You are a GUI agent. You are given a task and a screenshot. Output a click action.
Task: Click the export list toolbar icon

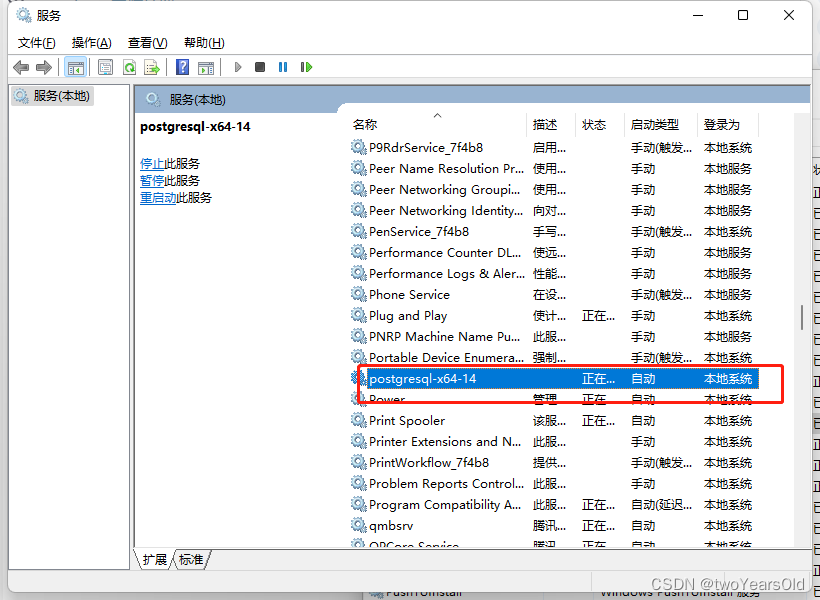coord(152,66)
